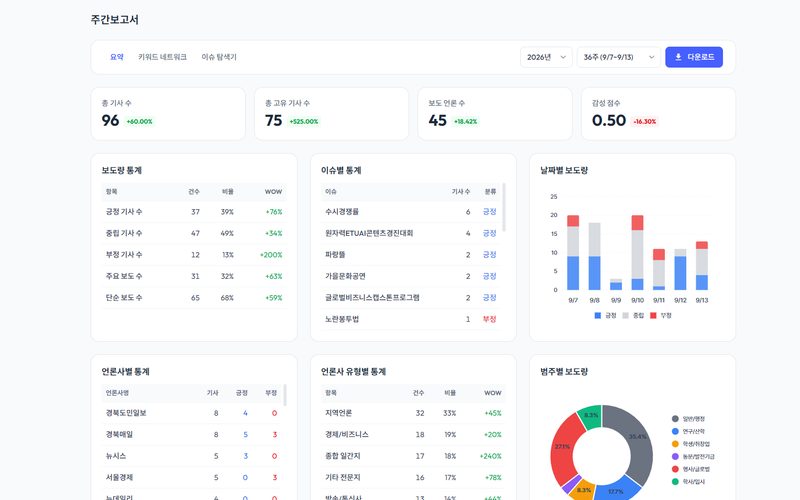The width and height of the screenshot is (800, 500).
Task: Open the 36주 (9/7~9/13) week dropdown
Action: [618, 57]
